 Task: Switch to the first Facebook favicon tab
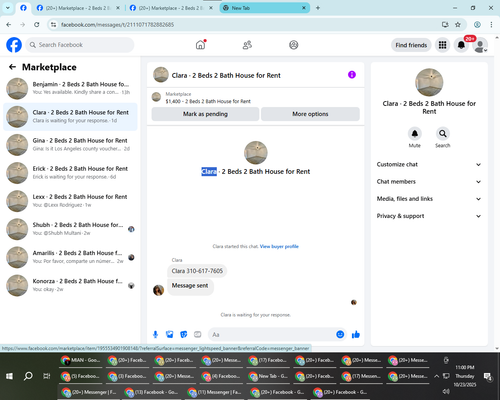[x=23, y=8]
